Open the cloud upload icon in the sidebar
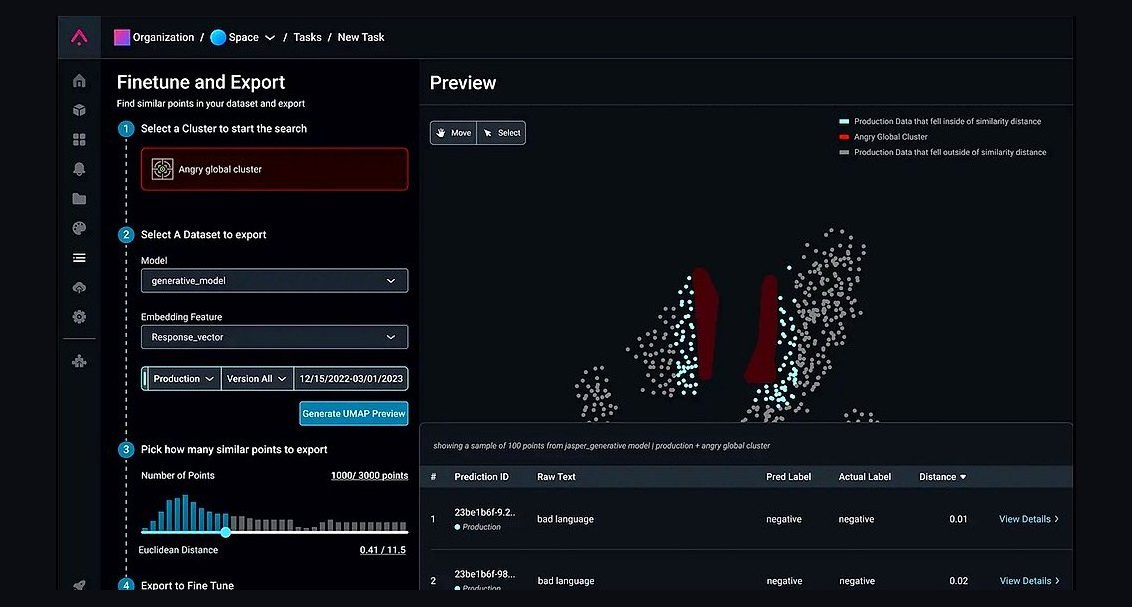The width and height of the screenshot is (1132, 607). pos(79,287)
